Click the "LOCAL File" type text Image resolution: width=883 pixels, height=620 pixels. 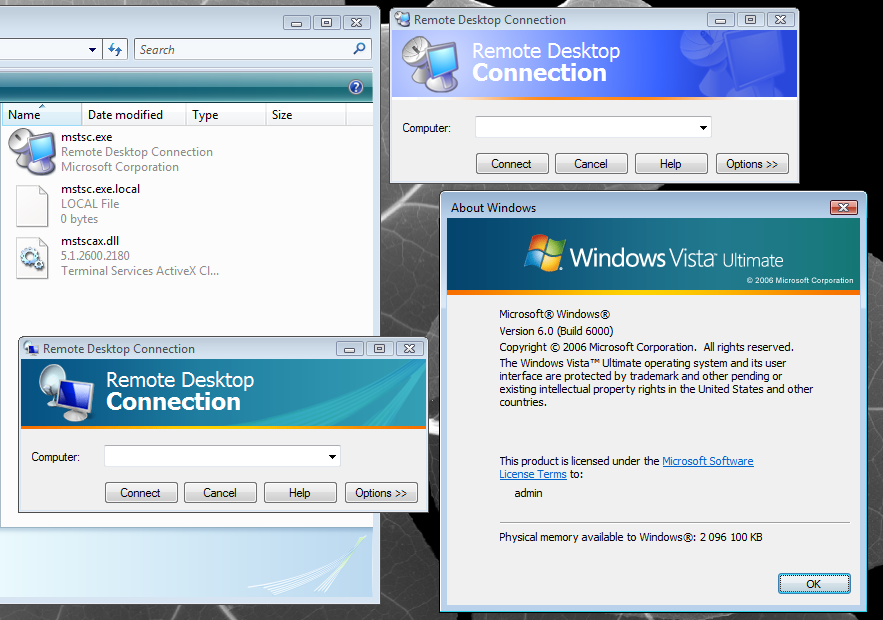coord(90,204)
